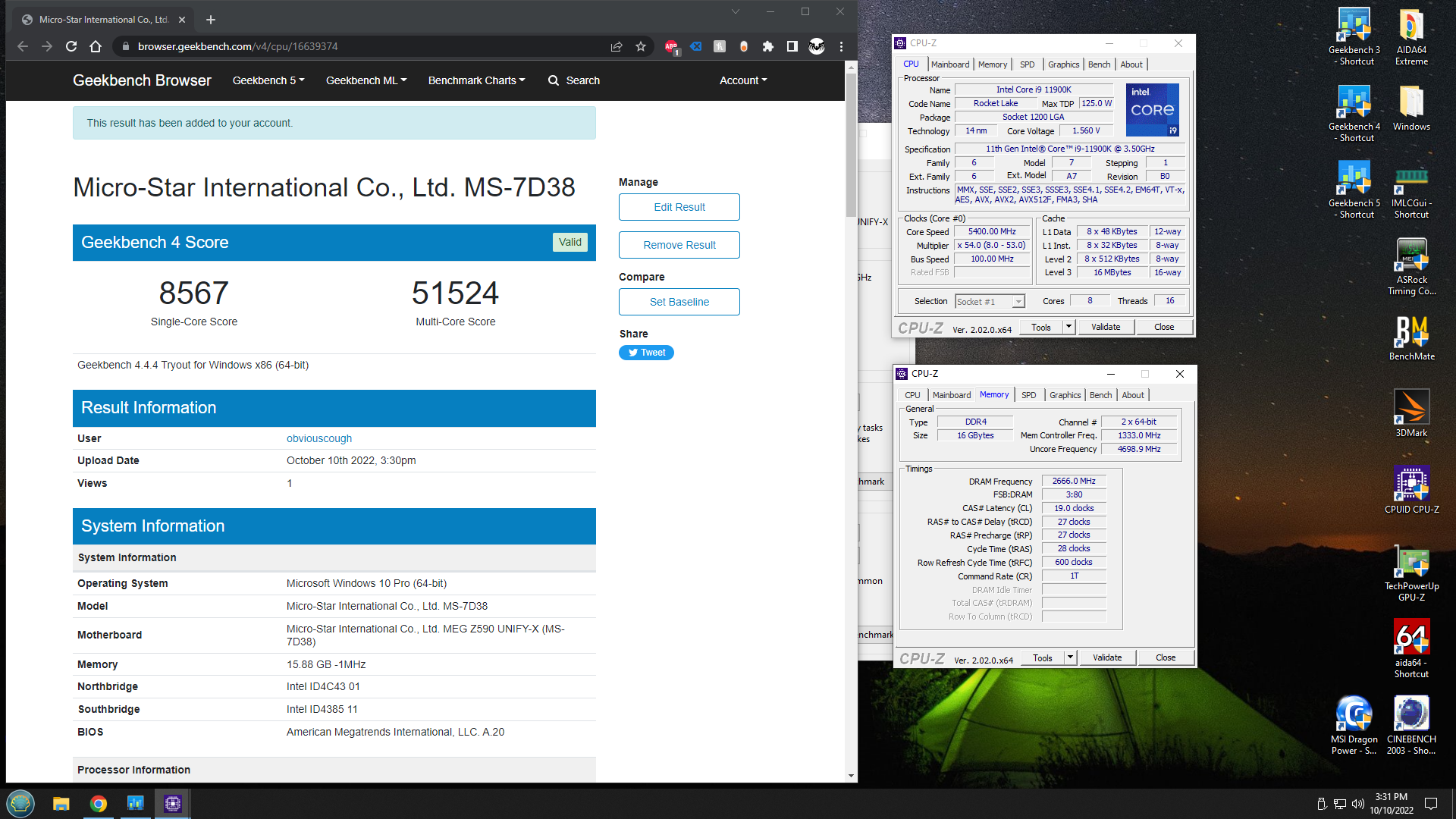The width and height of the screenshot is (1456, 819).
Task: Open the Search link in navbar
Action: click(x=574, y=80)
